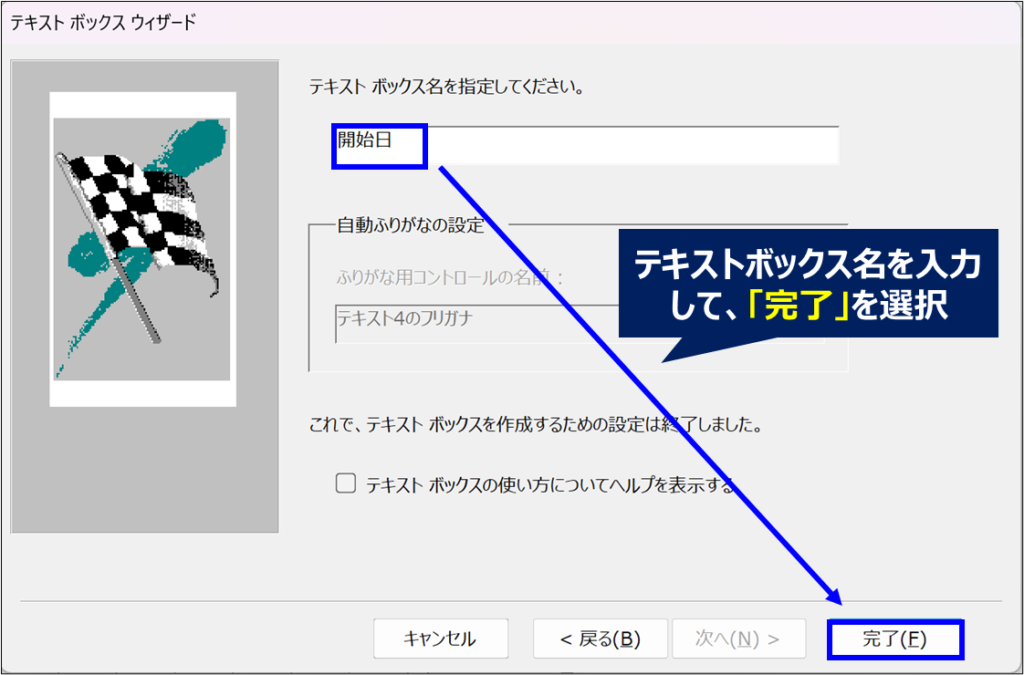Viewport: 1024px width, 675px height.
Task: Click the 開始日 text in name field
Action: pos(365,141)
